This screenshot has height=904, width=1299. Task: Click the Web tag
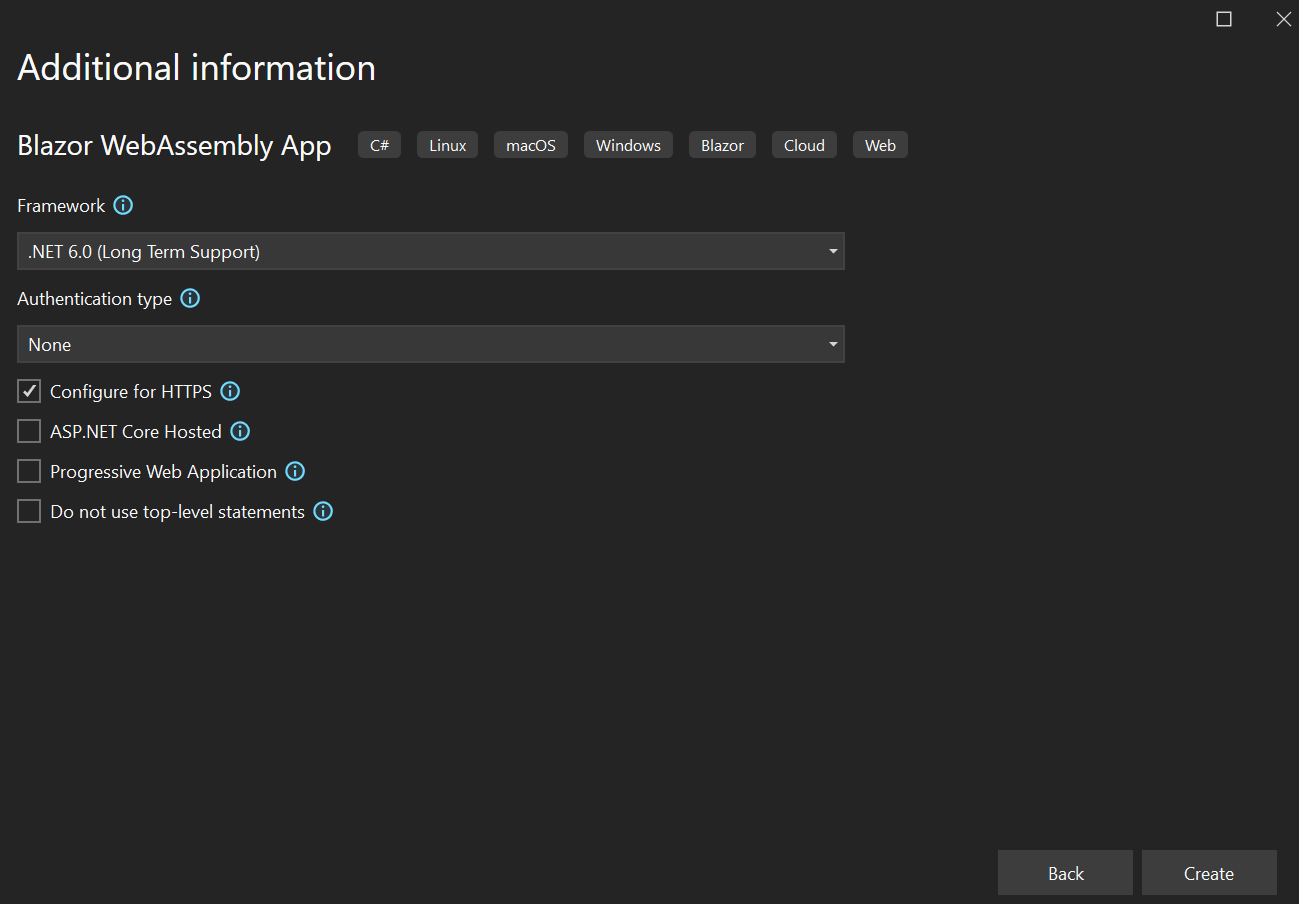click(x=880, y=145)
